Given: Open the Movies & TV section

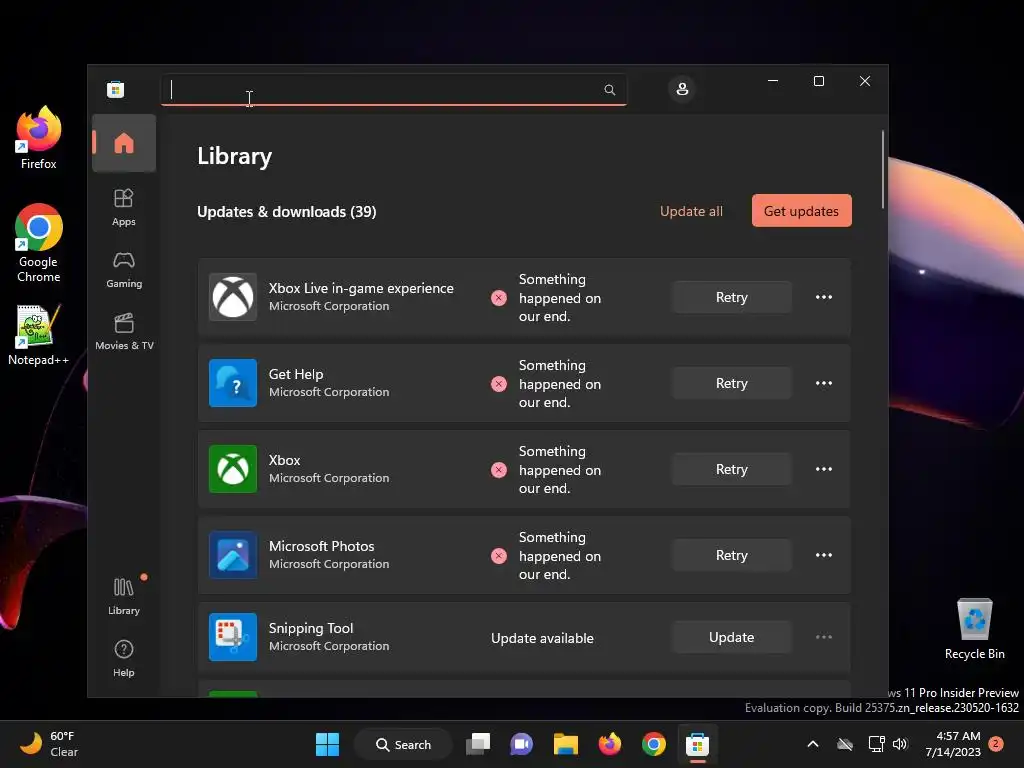Looking at the screenshot, I should click(123, 331).
